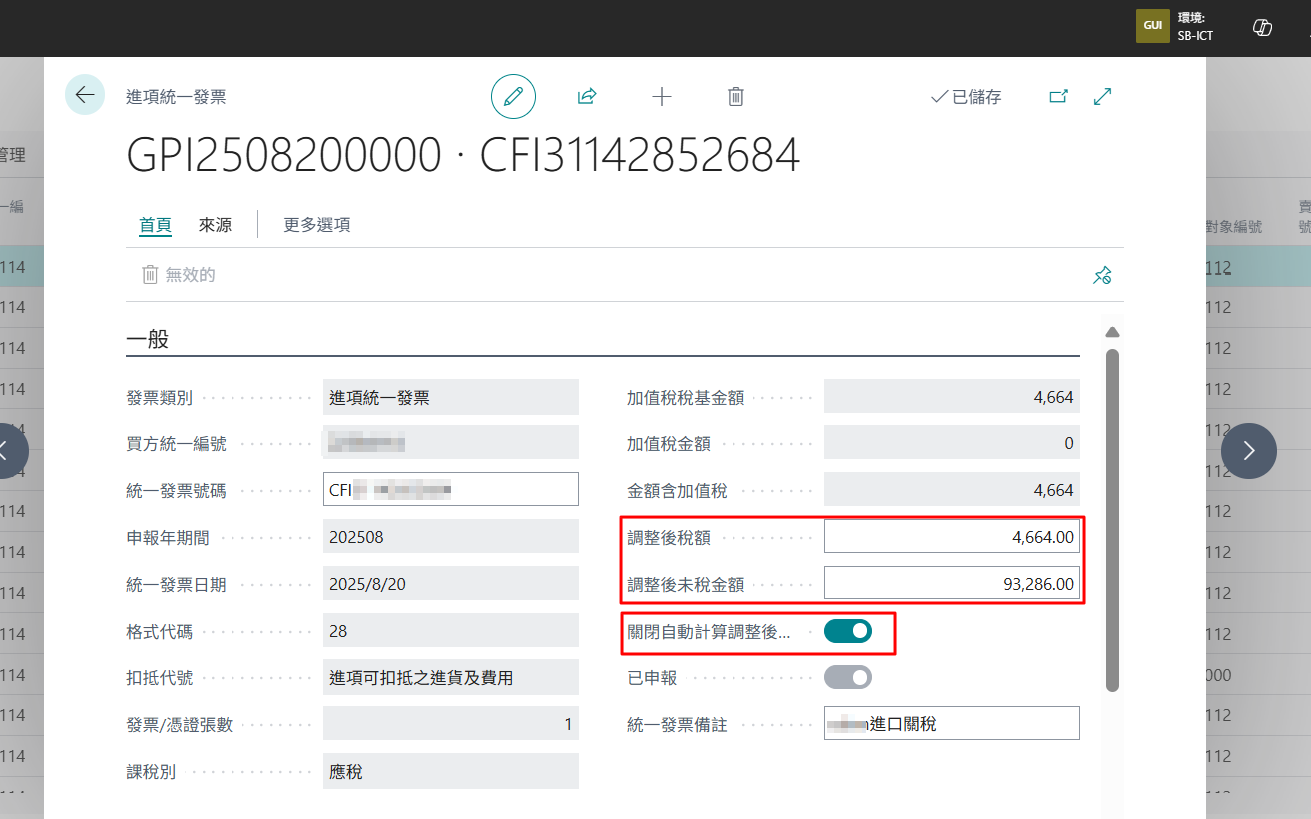The height and width of the screenshot is (819, 1311).
Task: Go back with the arrow button
Action: [85, 95]
